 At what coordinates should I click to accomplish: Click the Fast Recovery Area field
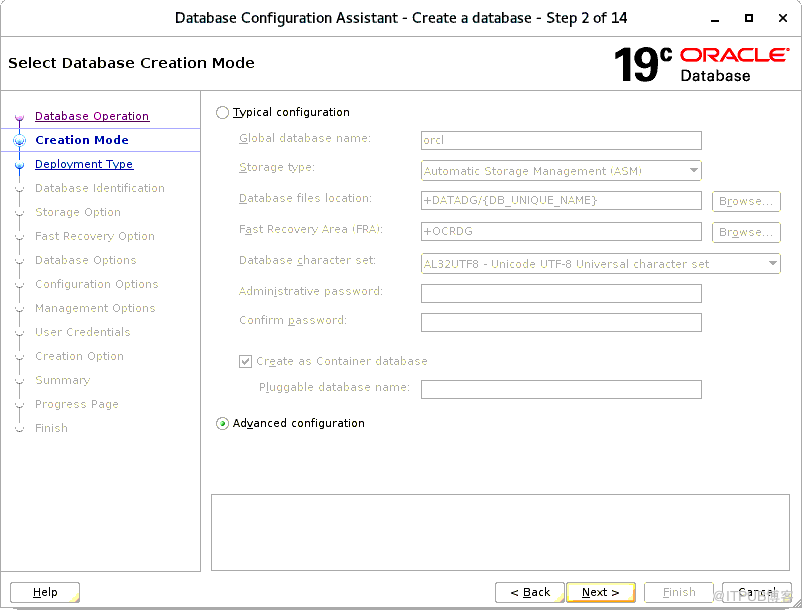coord(561,231)
